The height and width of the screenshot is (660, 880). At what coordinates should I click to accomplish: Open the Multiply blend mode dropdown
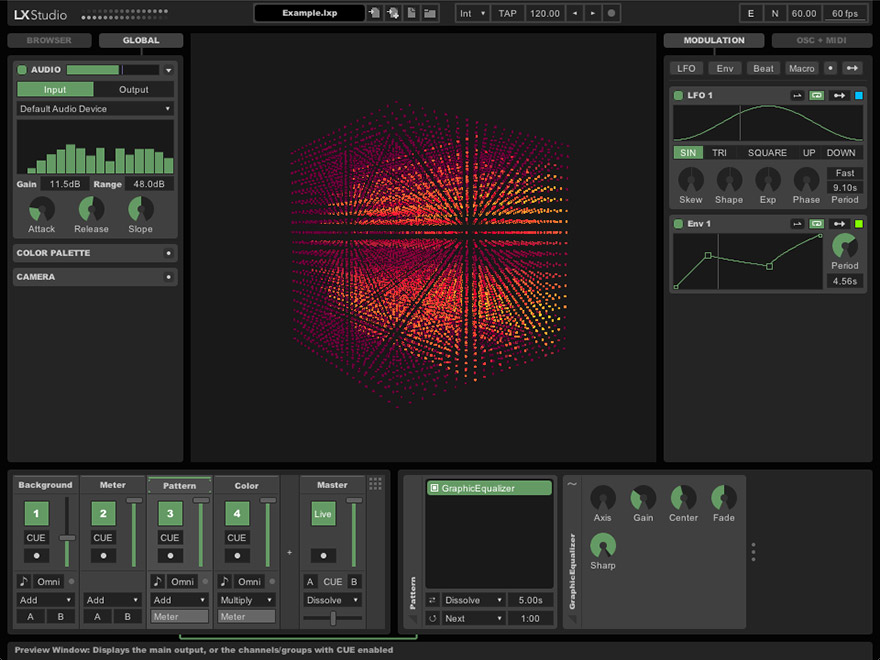pos(246,600)
